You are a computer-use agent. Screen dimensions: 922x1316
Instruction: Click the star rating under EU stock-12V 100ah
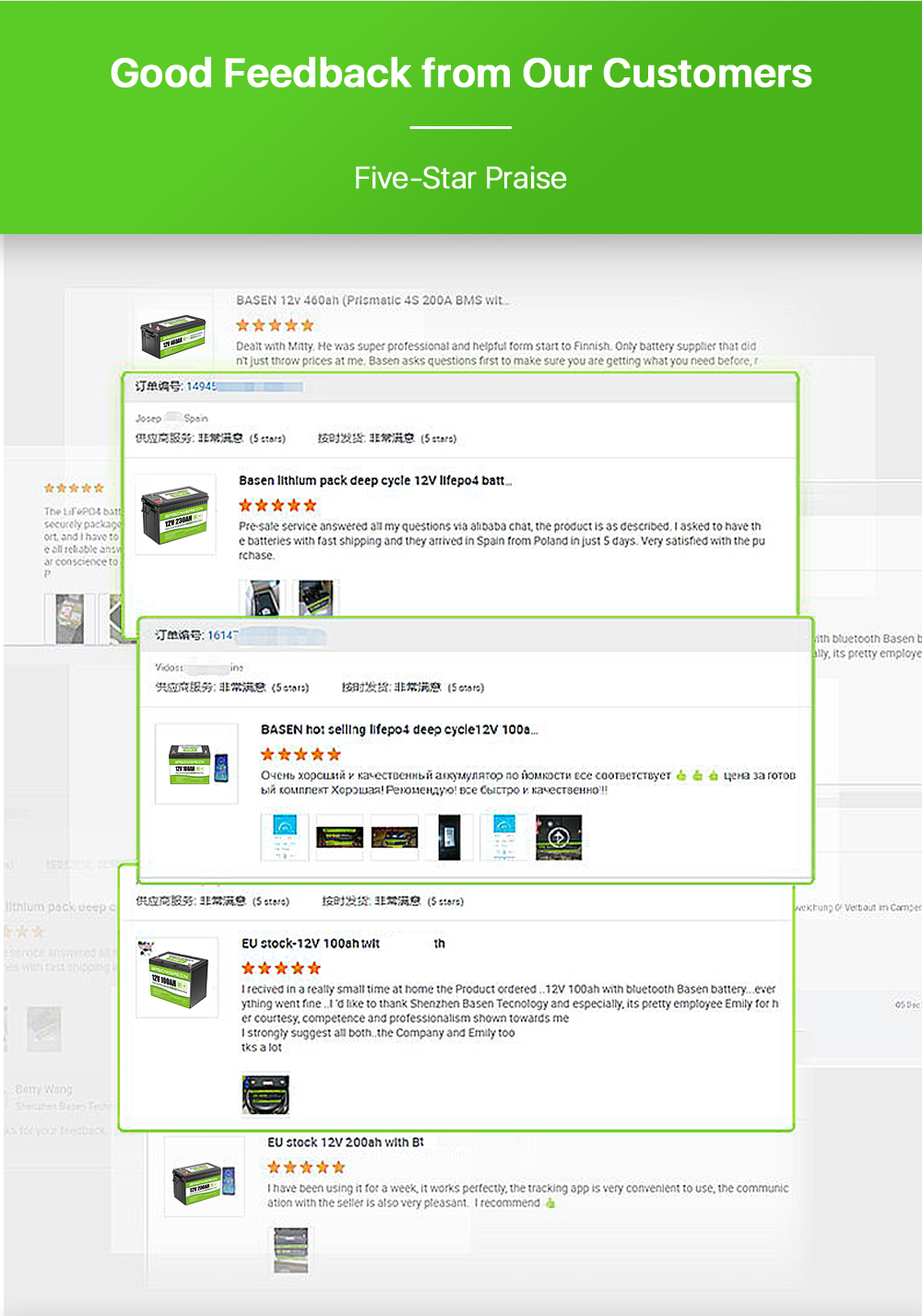pos(281,968)
